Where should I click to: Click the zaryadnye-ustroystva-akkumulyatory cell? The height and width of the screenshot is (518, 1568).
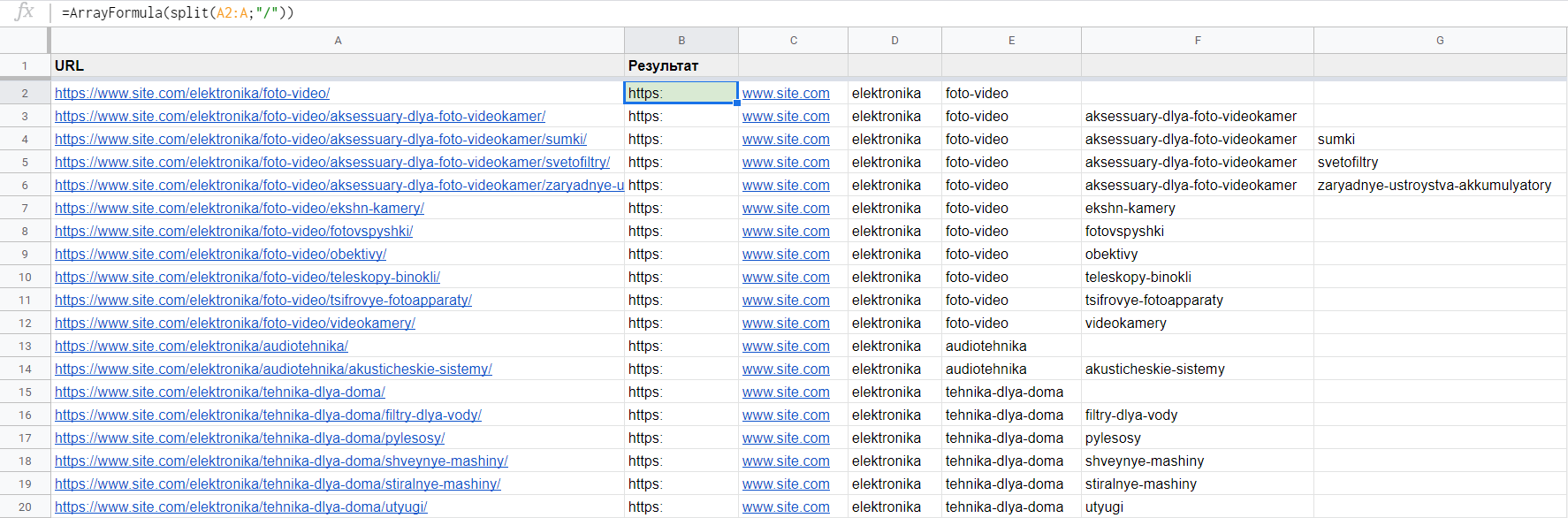pyautogui.click(x=1440, y=185)
